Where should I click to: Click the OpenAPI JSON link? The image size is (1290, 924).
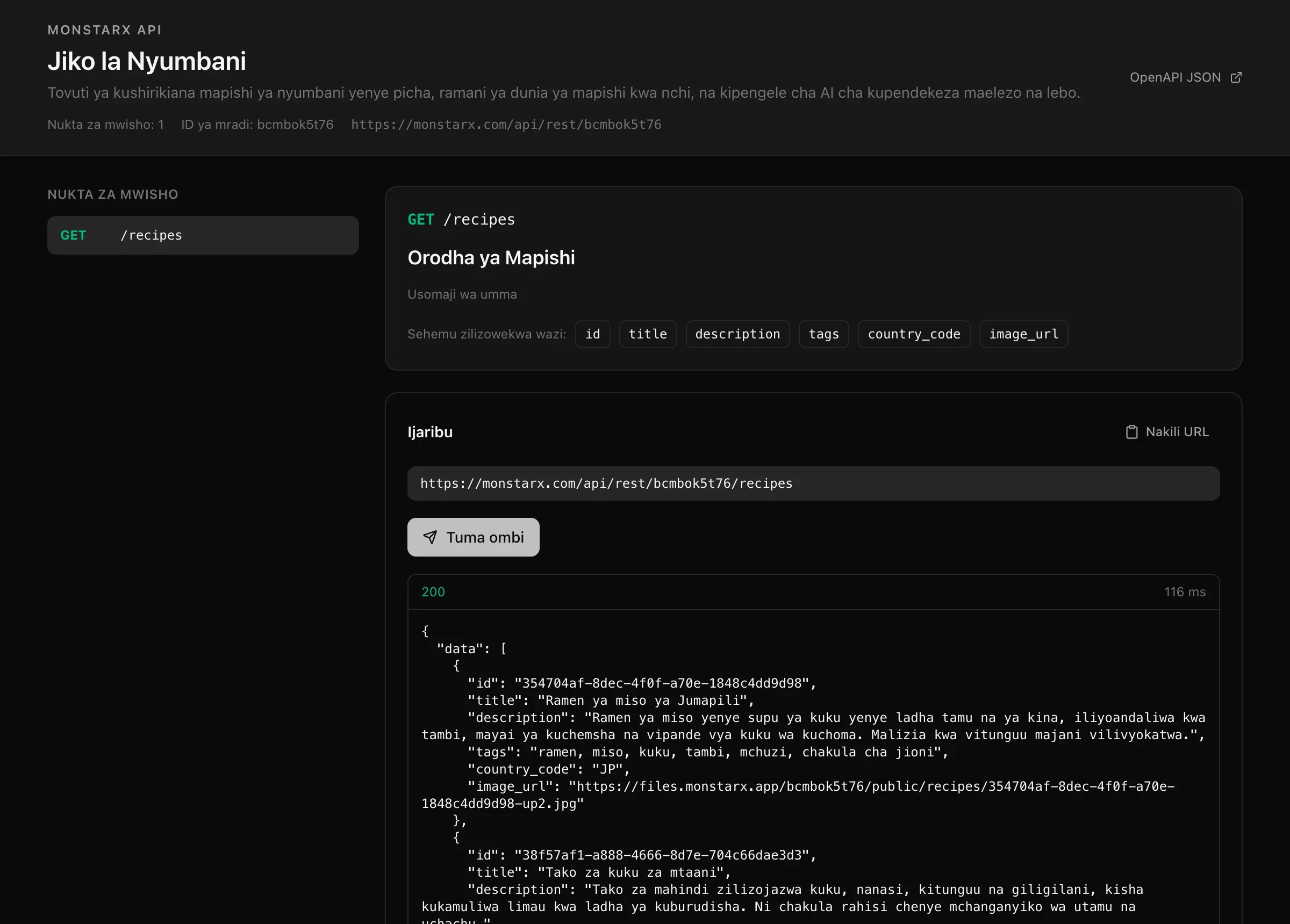[x=1185, y=77]
